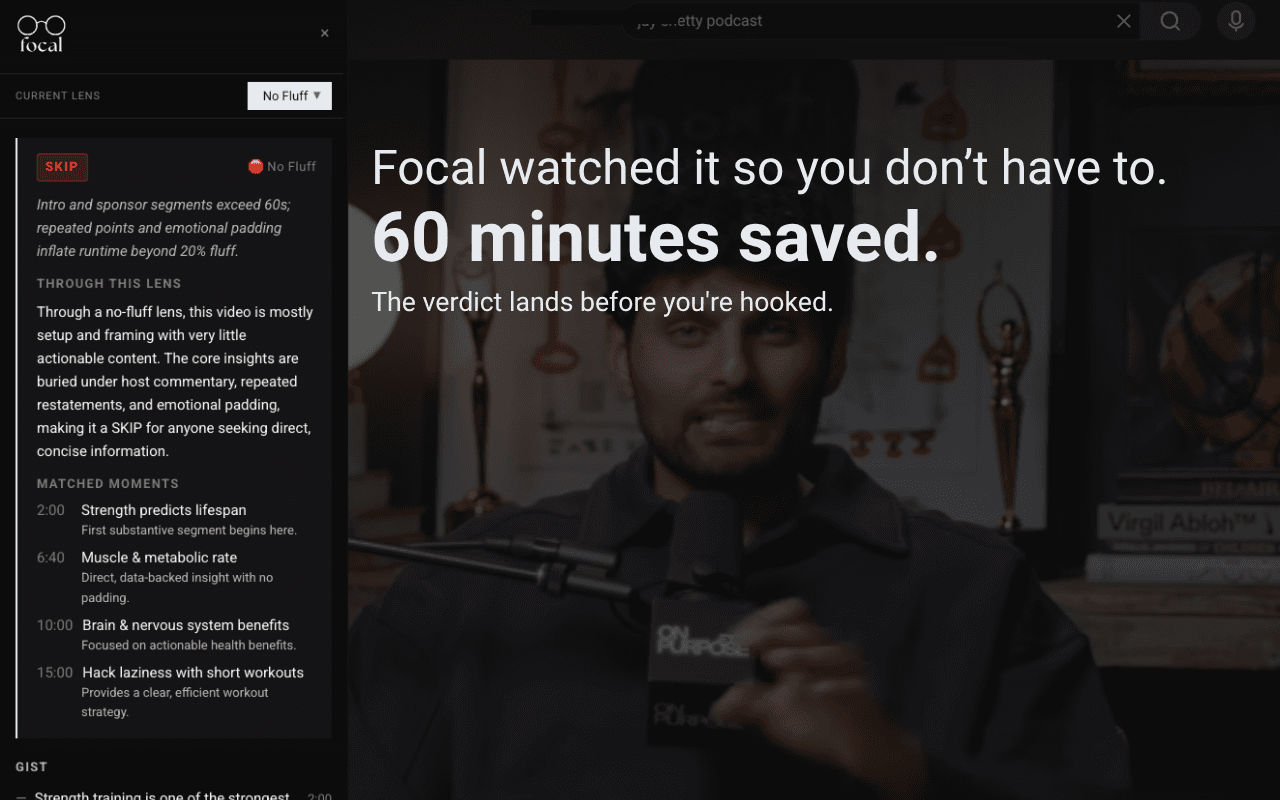Click the 'CURRENT LENS' label
The height and width of the screenshot is (800, 1280).
58,96
